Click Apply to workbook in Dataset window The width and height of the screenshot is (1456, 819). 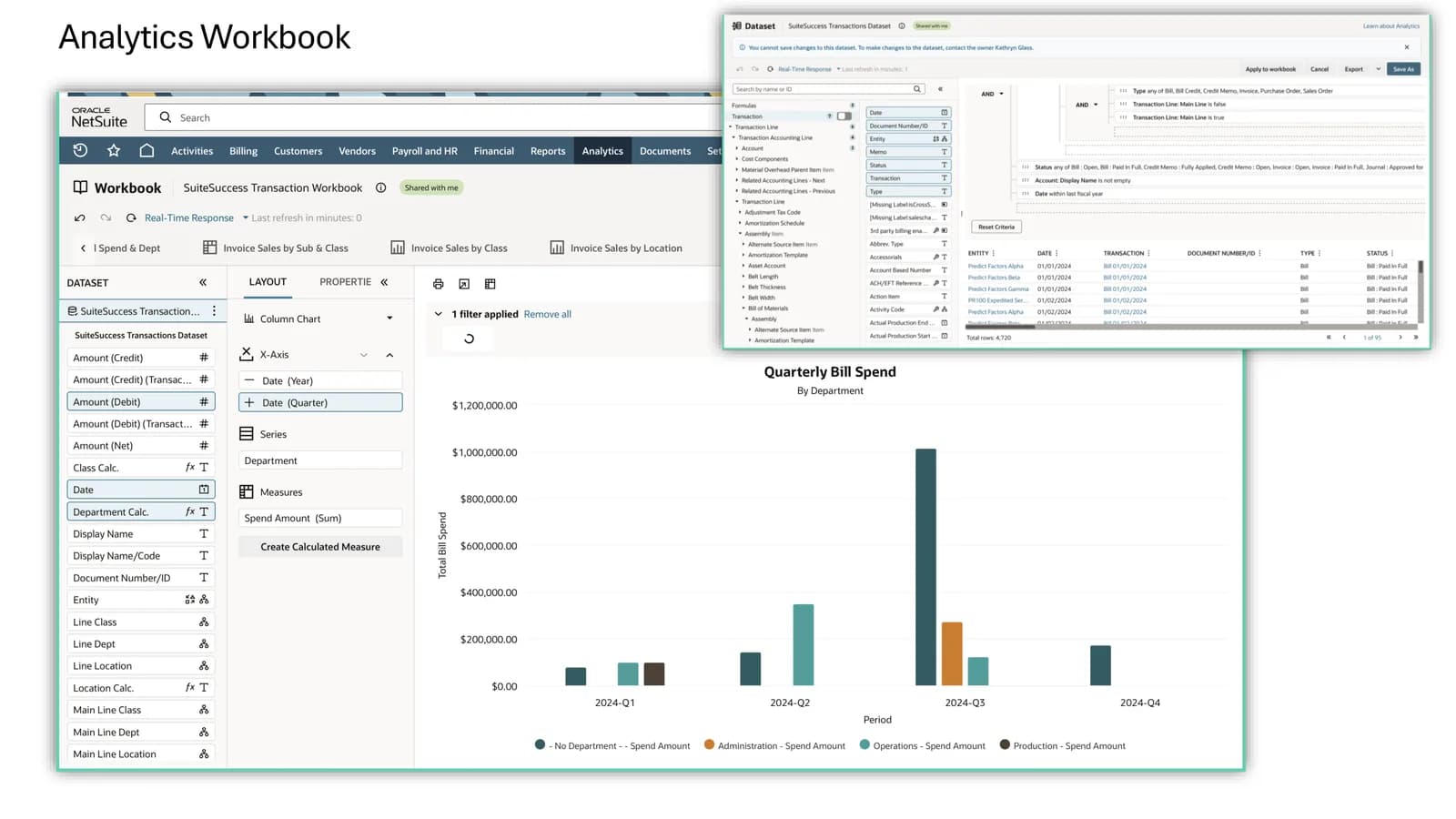1270,69
